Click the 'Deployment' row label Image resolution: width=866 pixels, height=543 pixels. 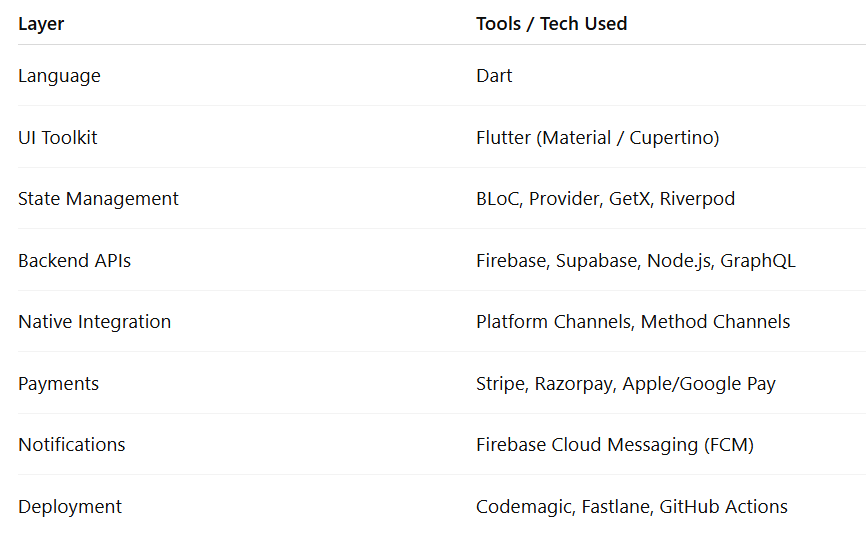point(69,506)
